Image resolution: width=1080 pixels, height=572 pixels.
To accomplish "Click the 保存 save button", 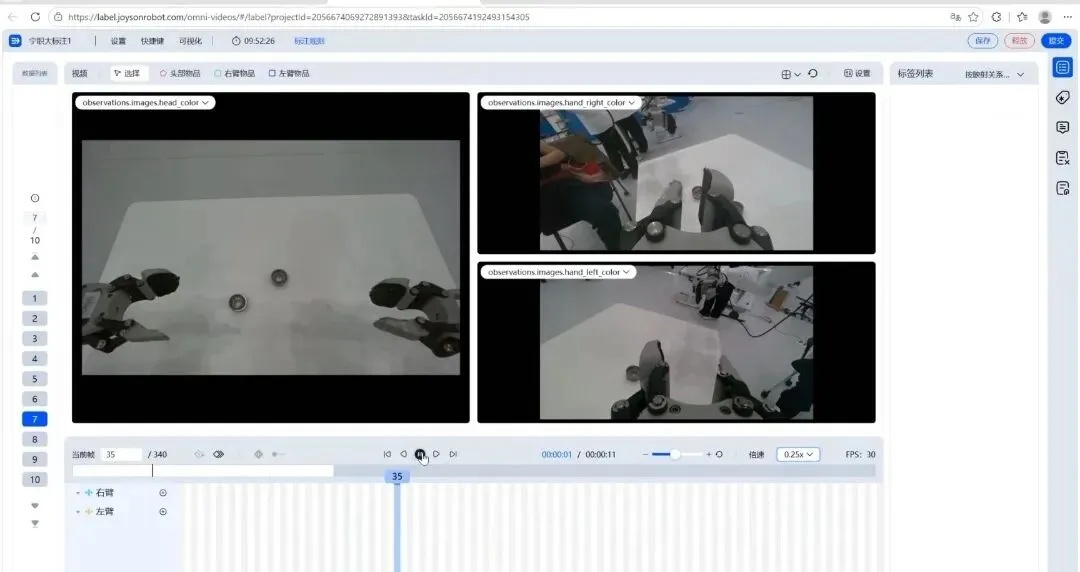I will click(983, 41).
